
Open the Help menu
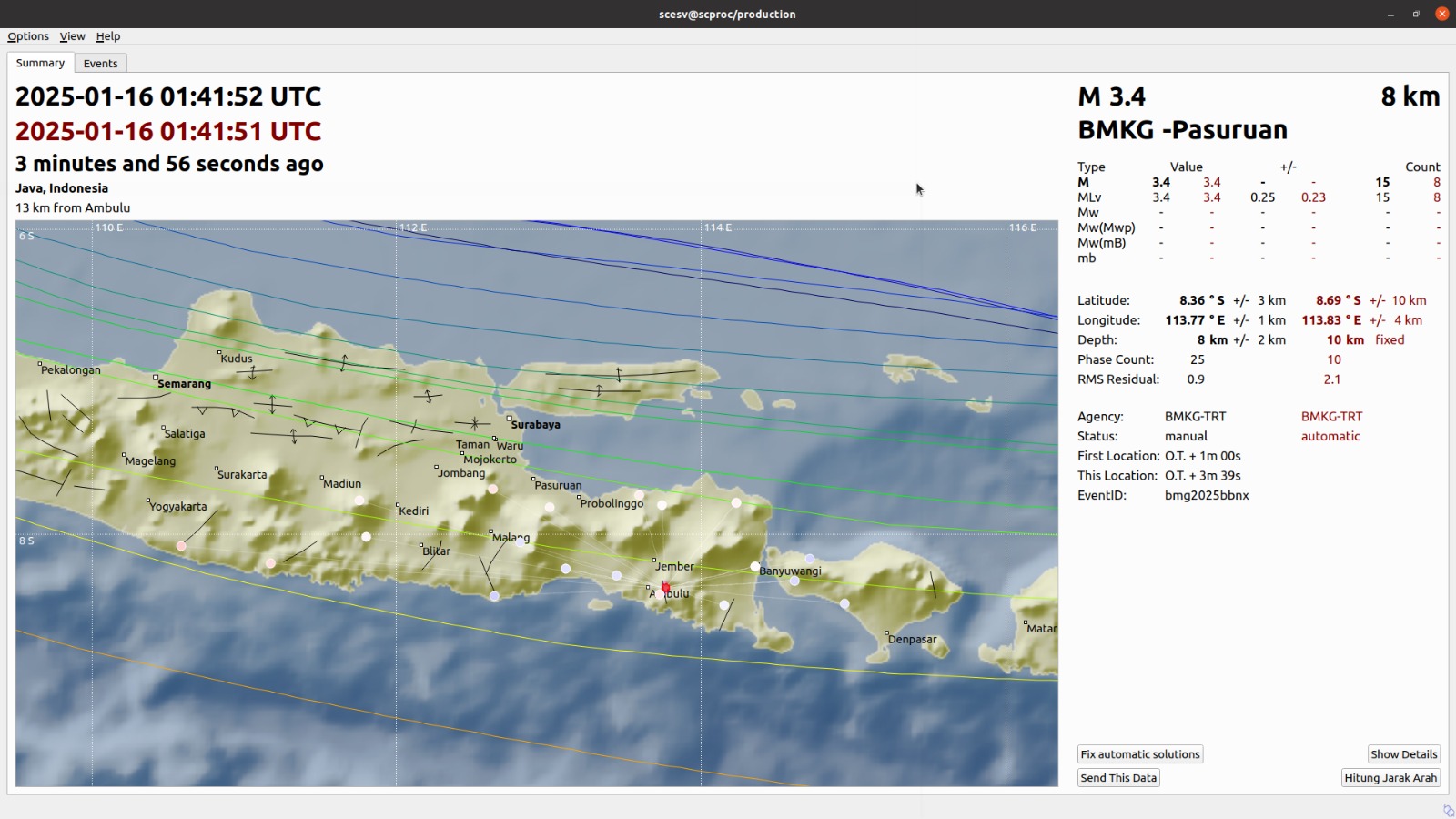click(108, 36)
